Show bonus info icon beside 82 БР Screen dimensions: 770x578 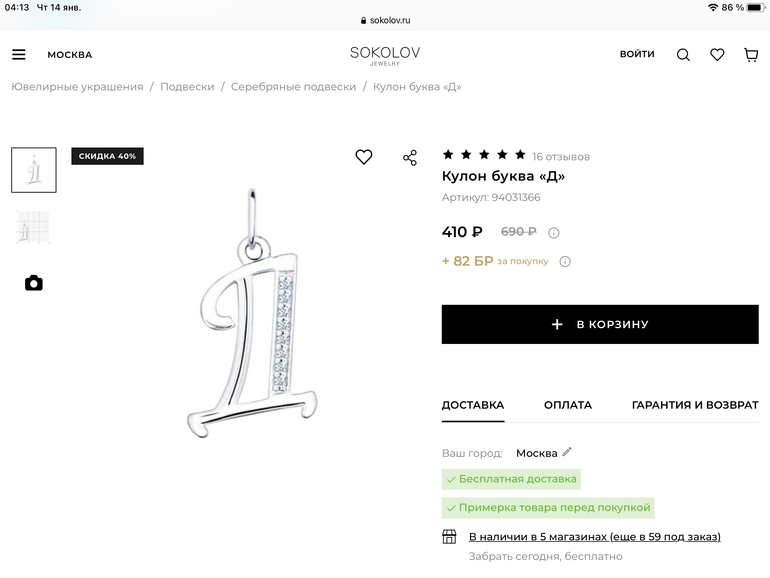pyautogui.click(x=565, y=262)
